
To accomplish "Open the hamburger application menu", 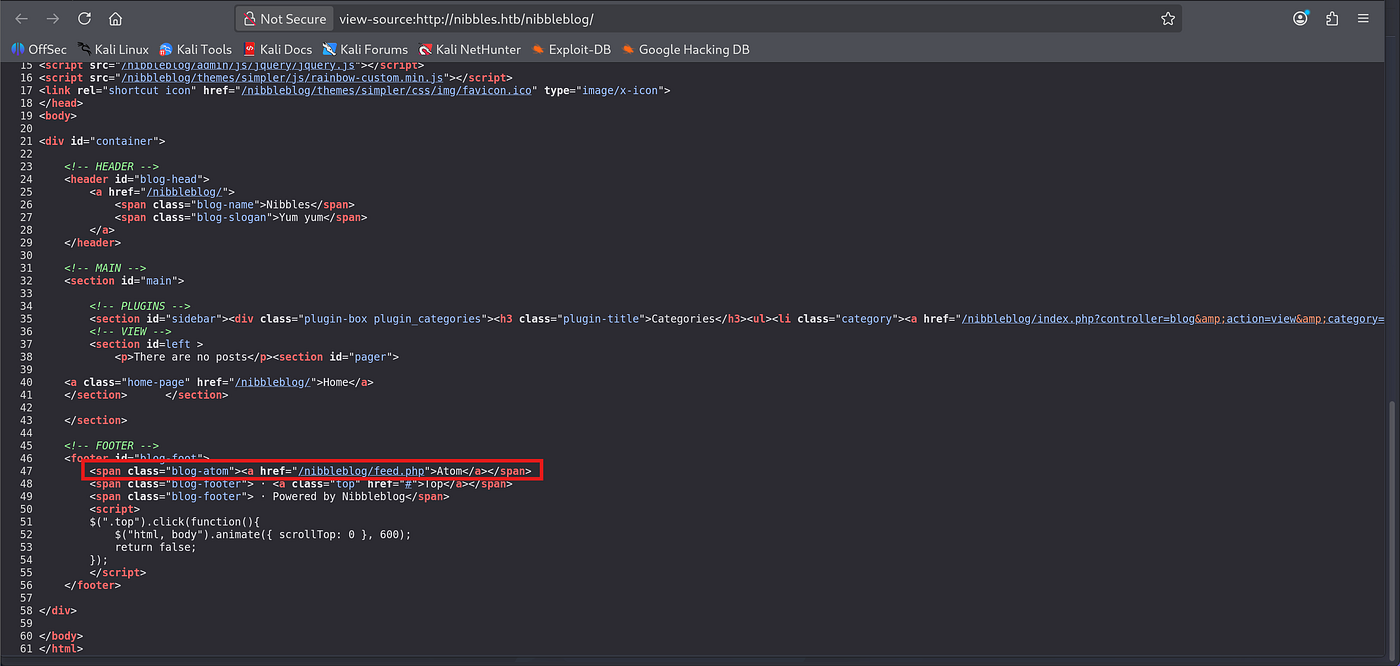I will (1363, 19).
